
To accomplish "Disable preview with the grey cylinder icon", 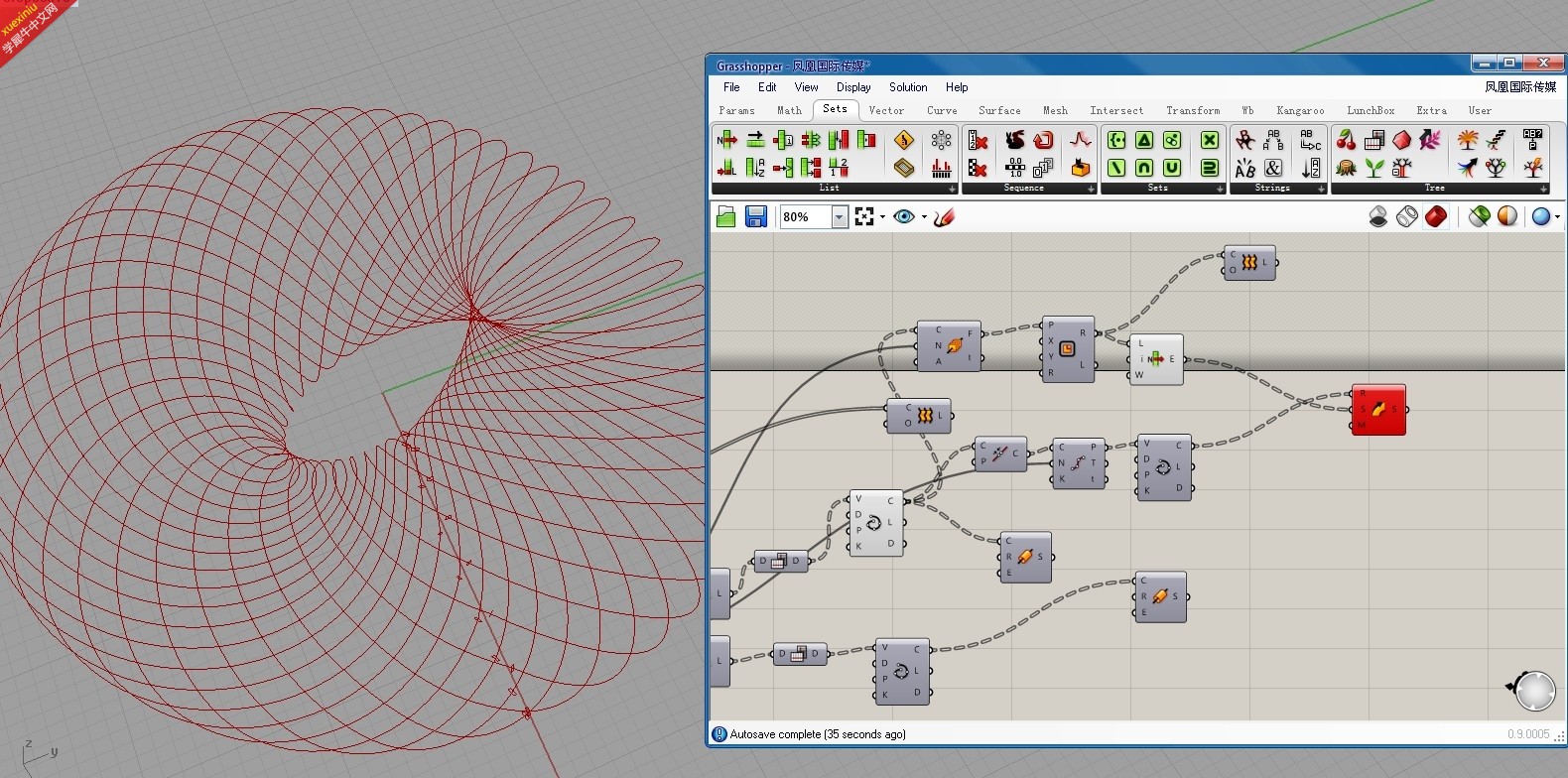I will [1378, 216].
